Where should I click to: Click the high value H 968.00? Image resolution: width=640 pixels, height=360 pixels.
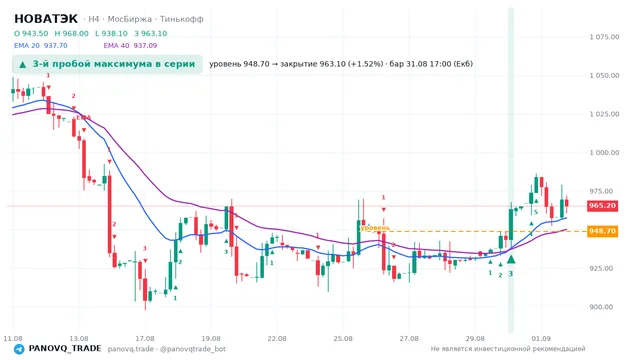(71, 33)
